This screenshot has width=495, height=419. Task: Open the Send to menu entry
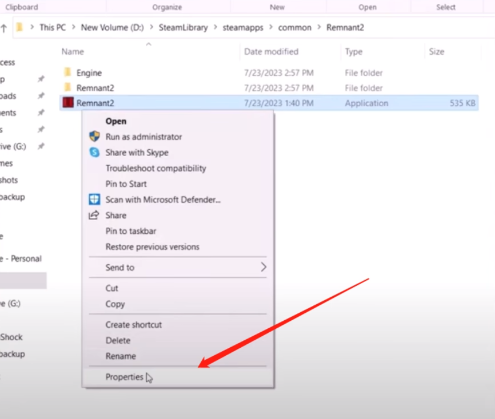(178, 267)
